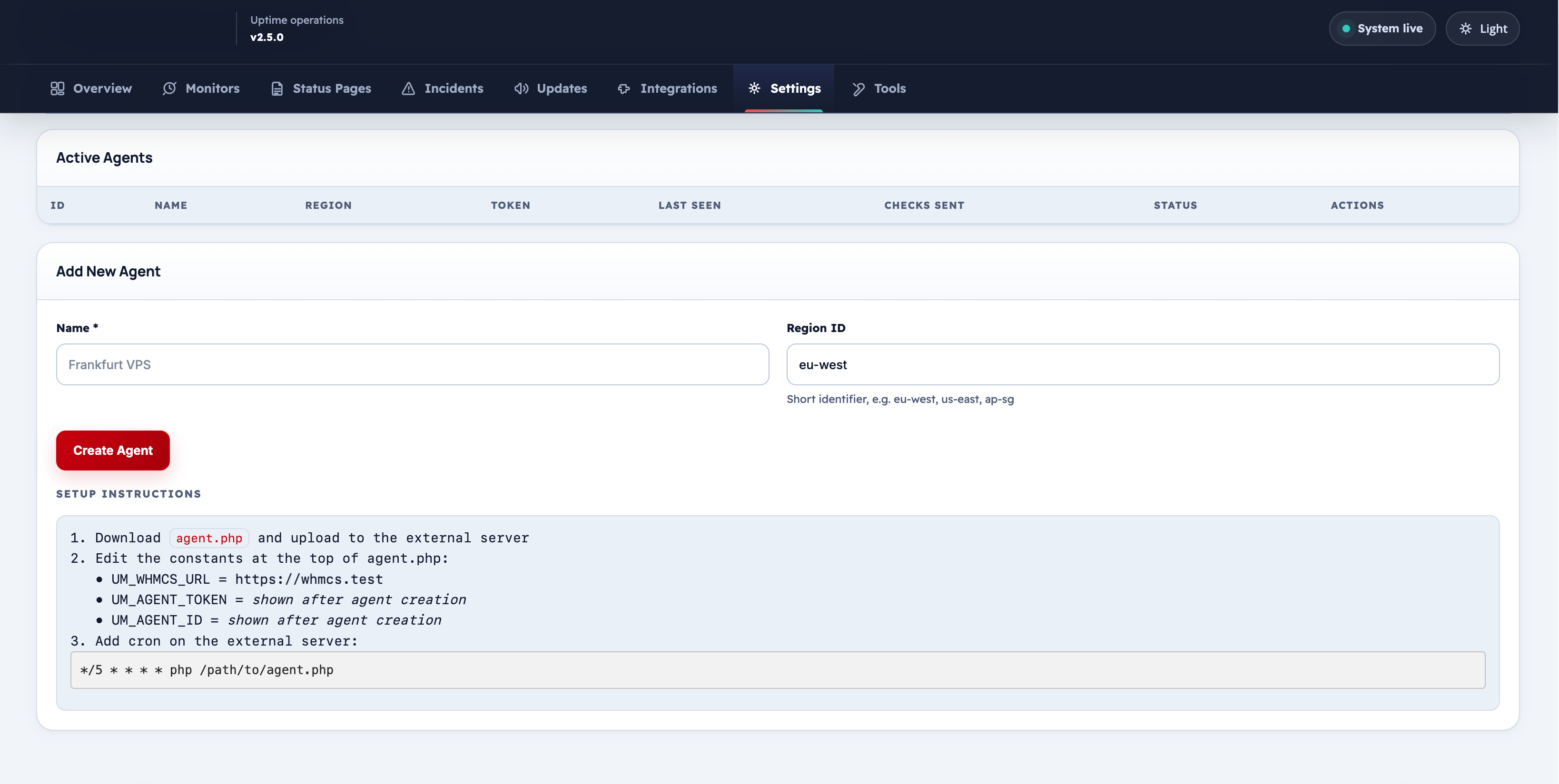Viewport: 1559px width, 784px height.
Task: Click the Updates megaphone icon
Action: 521,88
